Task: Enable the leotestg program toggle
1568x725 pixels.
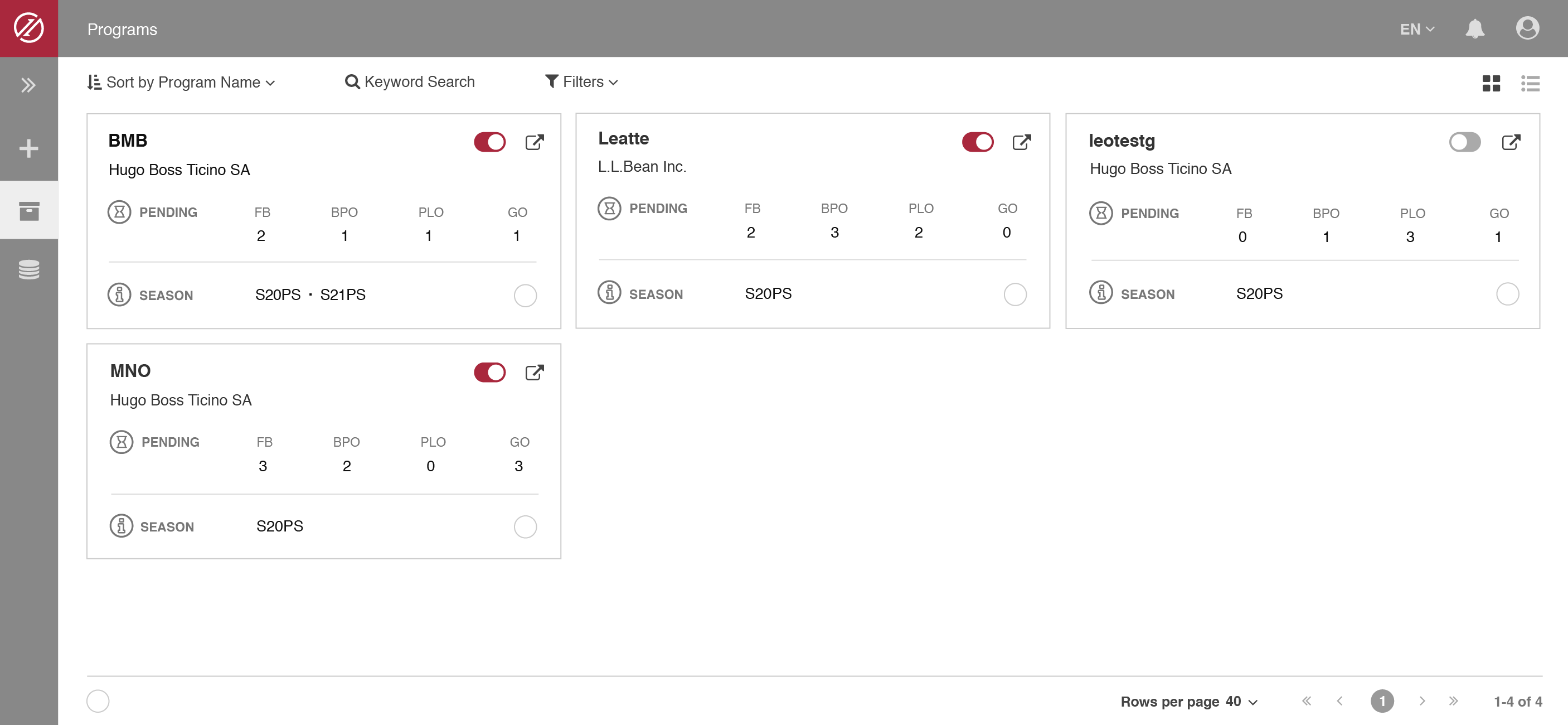Action: click(1464, 143)
